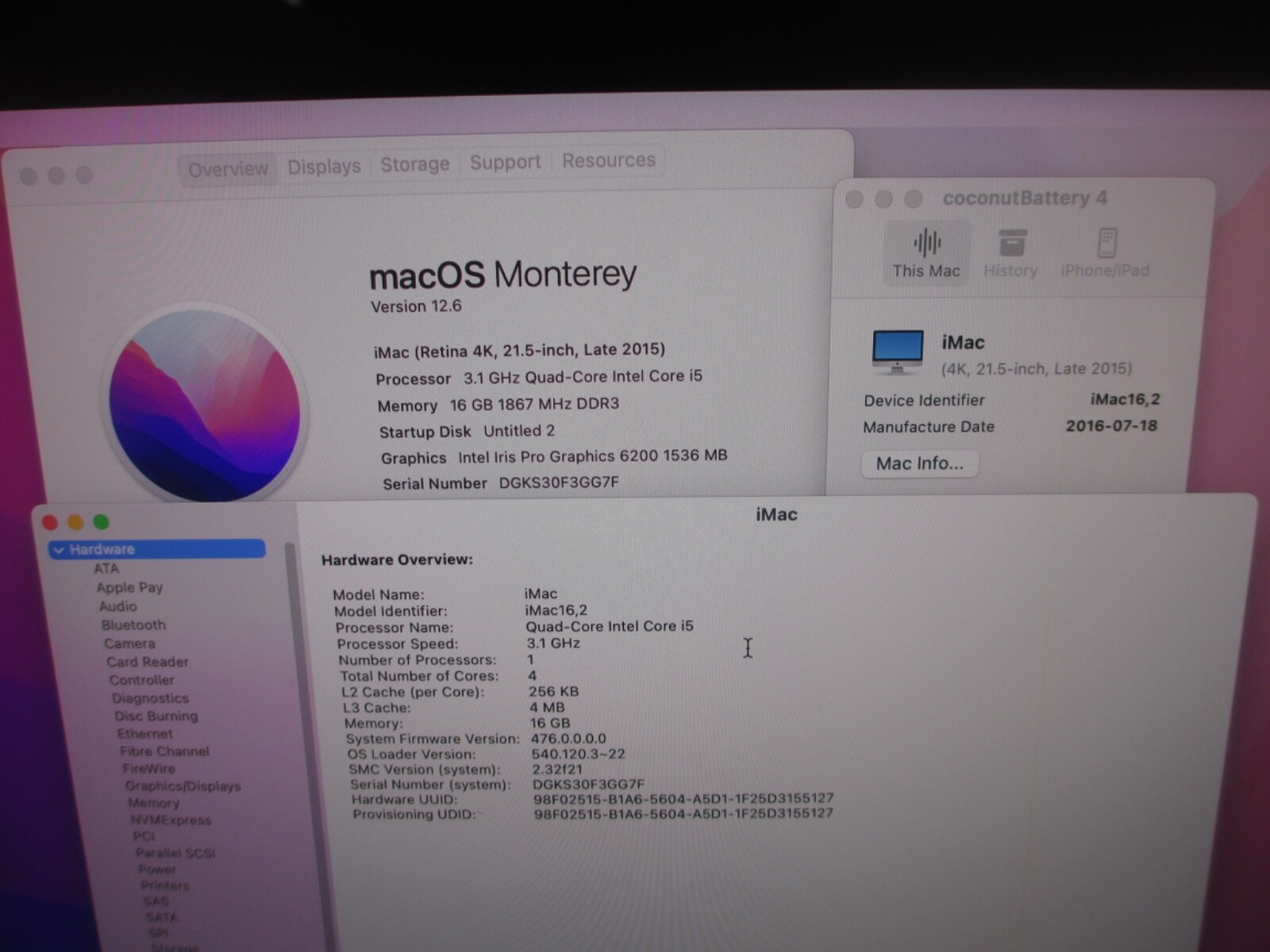Click the Startup Disk value Untitled 2
The height and width of the screenshot is (952, 1270).
(x=519, y=431)
